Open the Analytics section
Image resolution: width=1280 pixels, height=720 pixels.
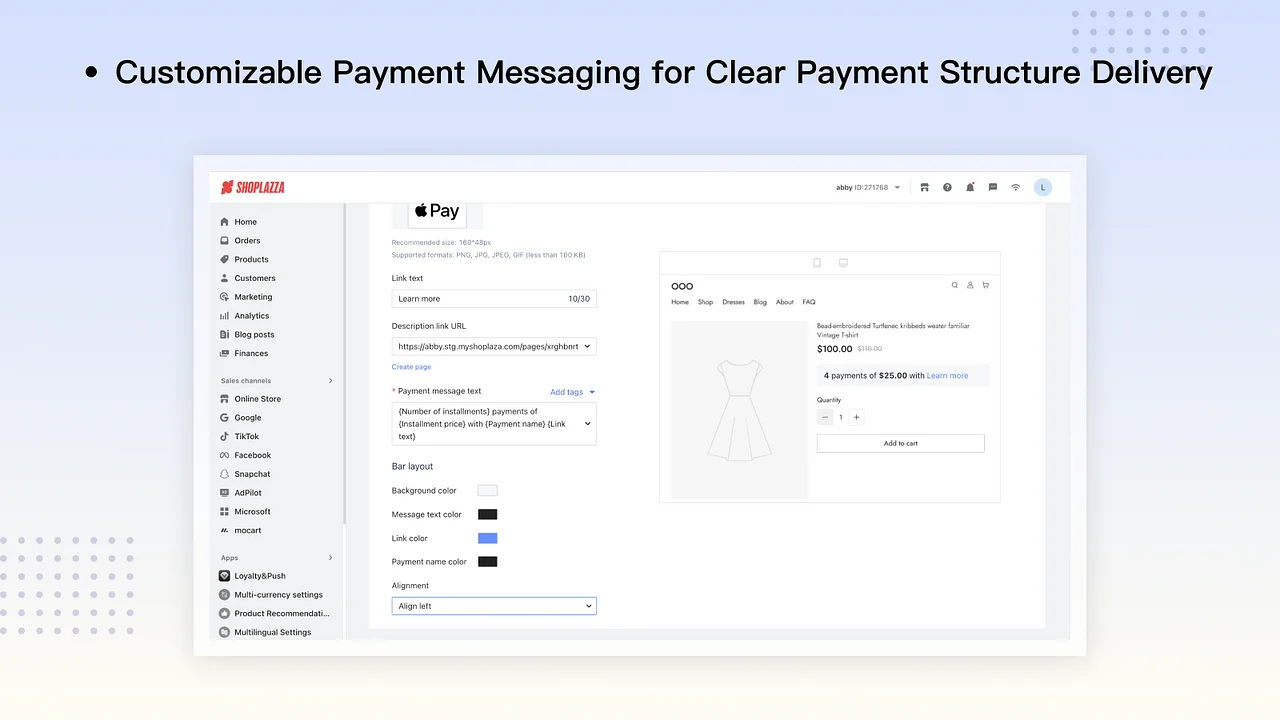point(252,315)
